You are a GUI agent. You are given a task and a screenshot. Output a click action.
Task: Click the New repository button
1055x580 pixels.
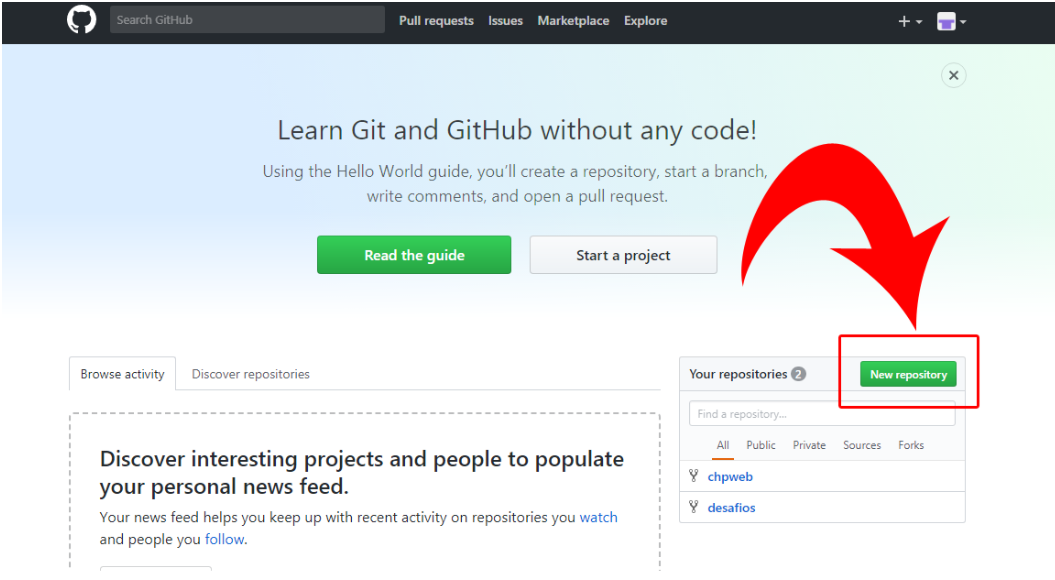[908, 375]
